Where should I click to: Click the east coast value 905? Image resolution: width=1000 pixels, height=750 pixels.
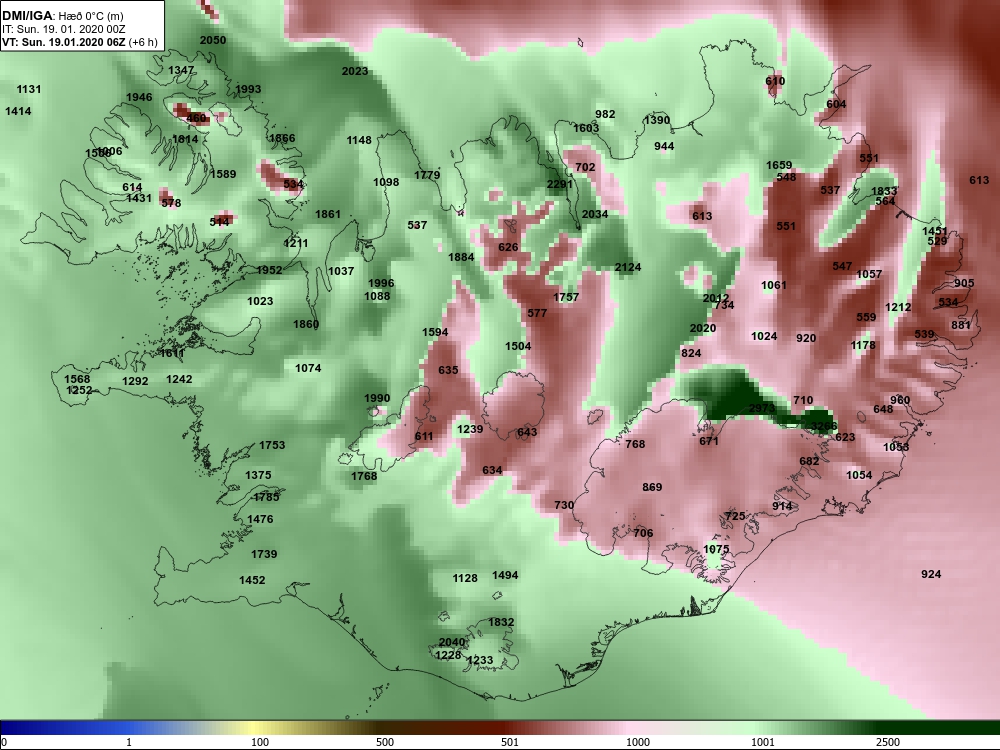coord(964,283)
